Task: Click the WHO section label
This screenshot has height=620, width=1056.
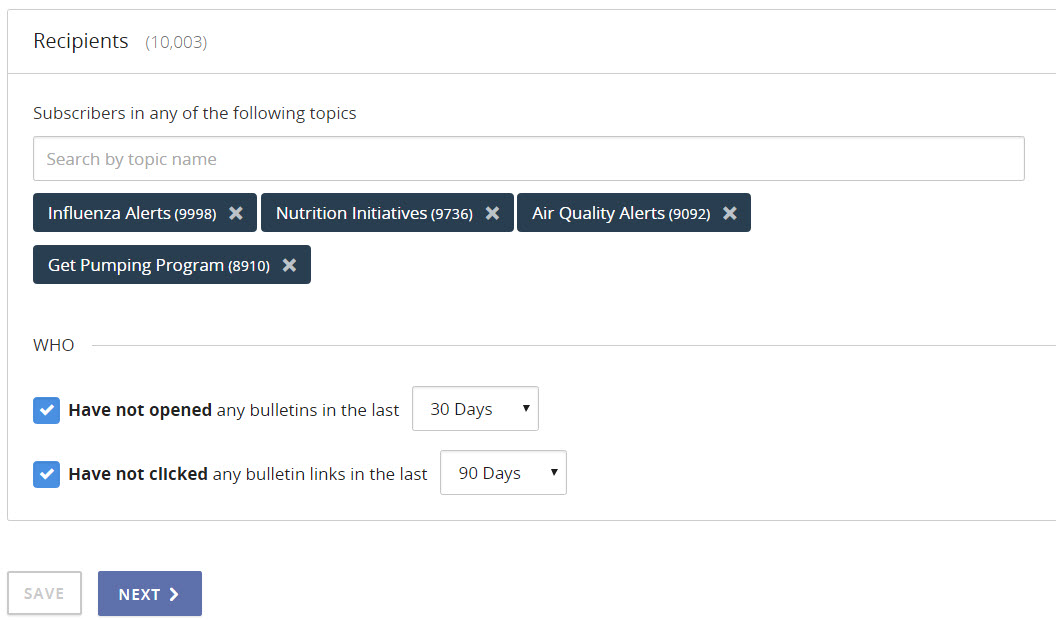Action: [54, 345]
